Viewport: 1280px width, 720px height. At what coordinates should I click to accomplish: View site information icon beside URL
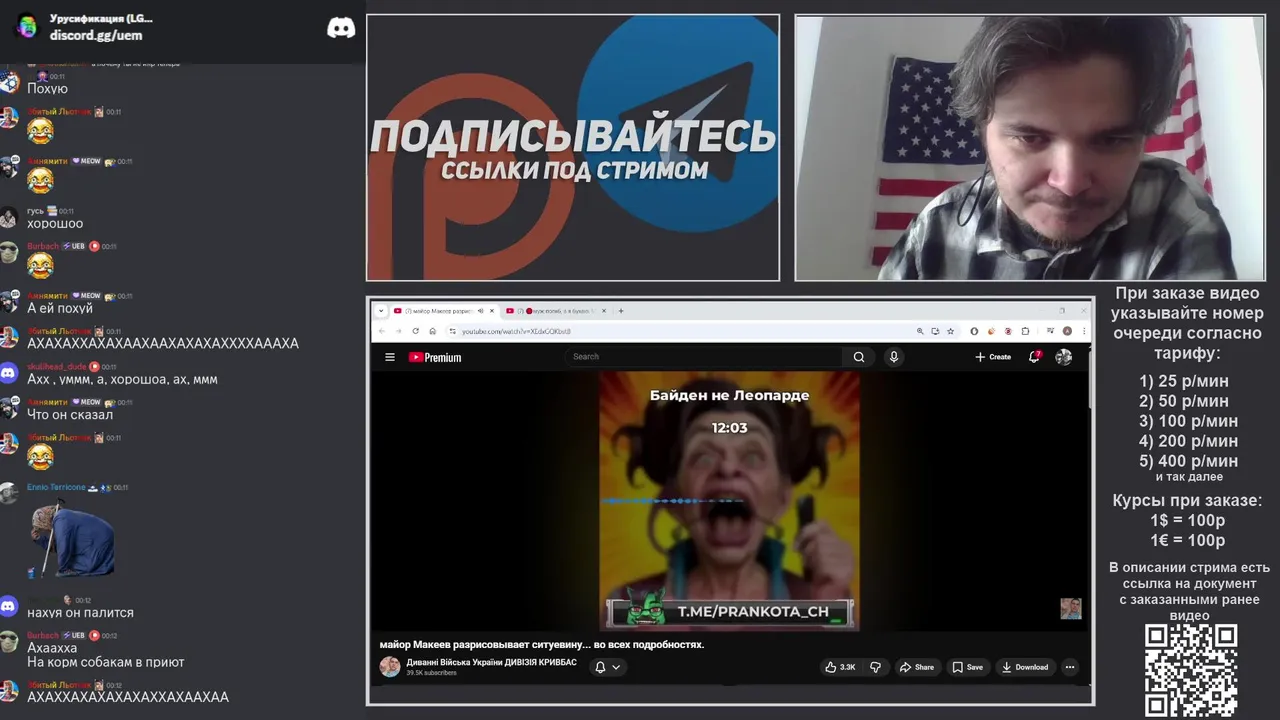point(452,331)
